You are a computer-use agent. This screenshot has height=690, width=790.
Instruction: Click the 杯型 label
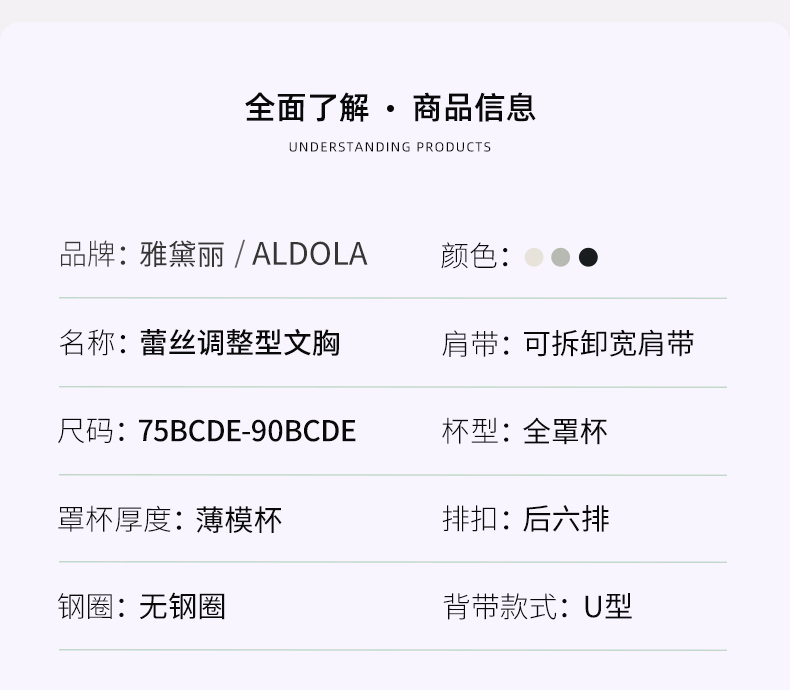[x=469, y=431]
